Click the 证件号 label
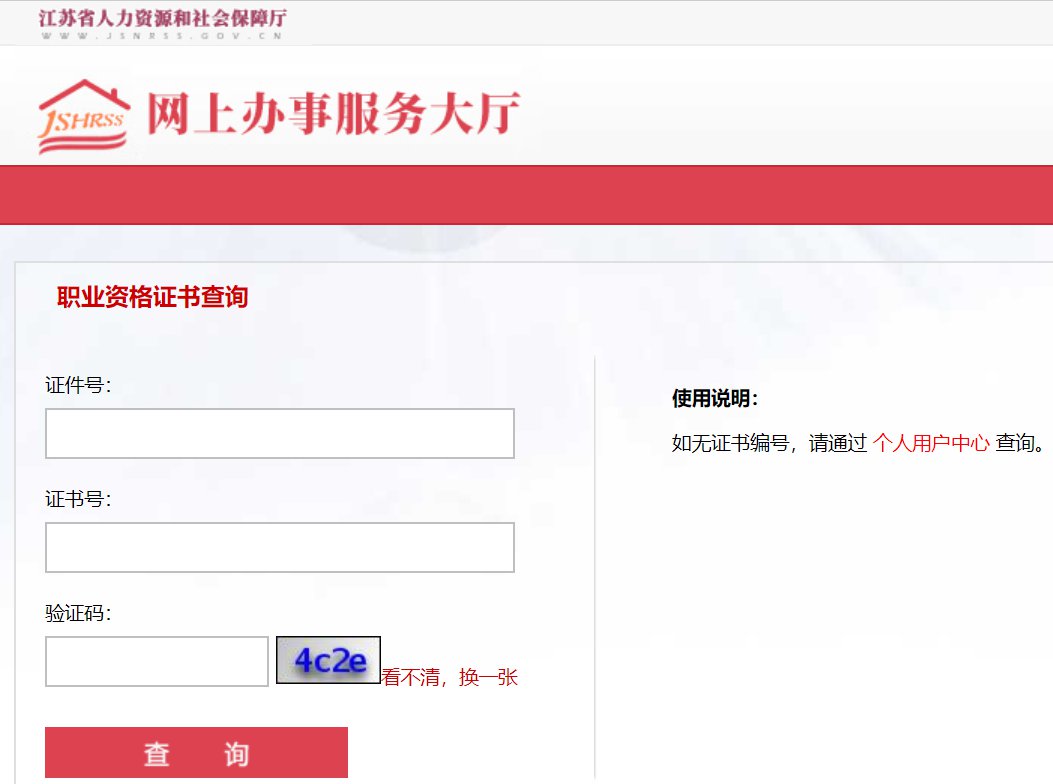1053x784 pixels. point(78,385)
